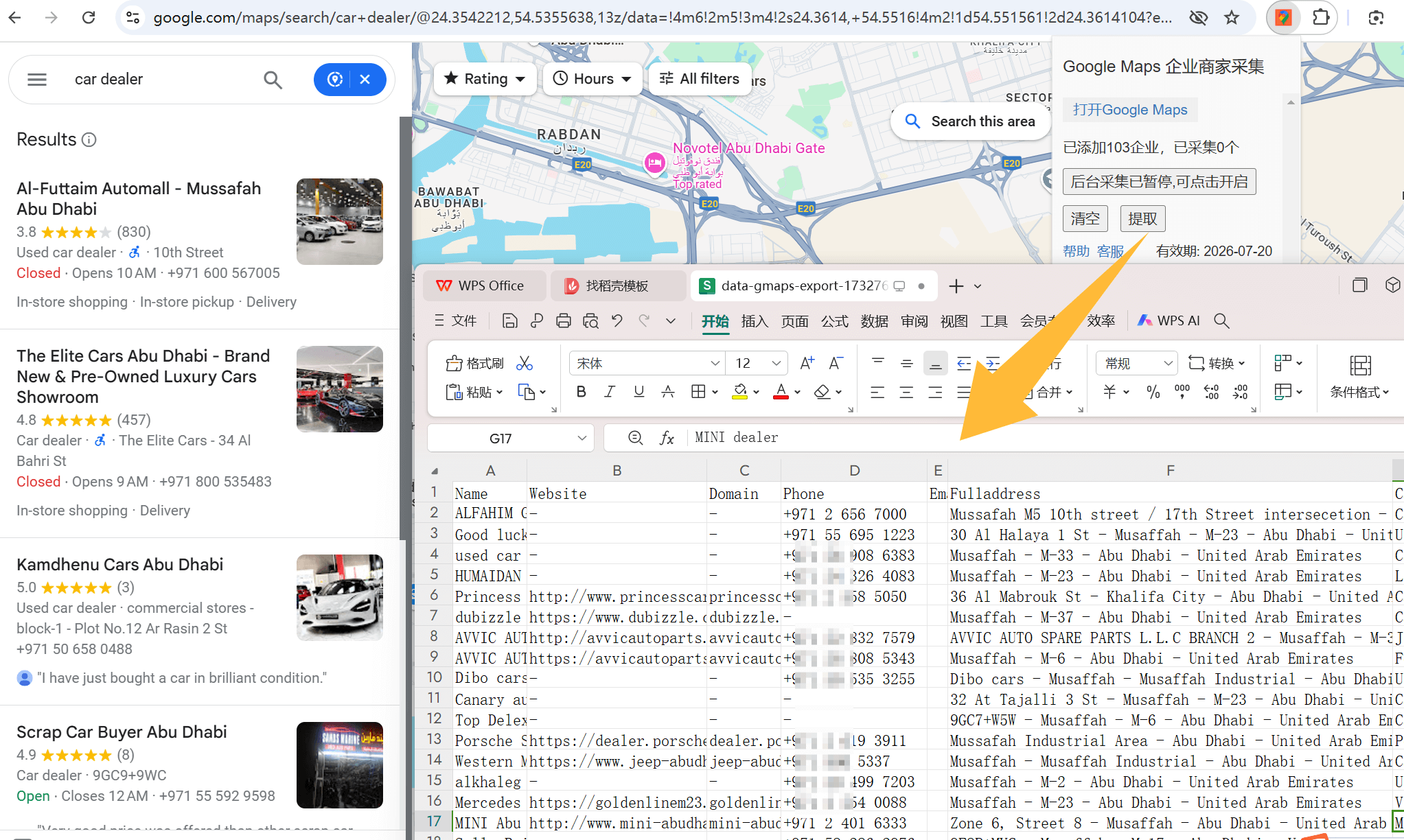Reload the Google Maps page

click(x=89, y=18)
